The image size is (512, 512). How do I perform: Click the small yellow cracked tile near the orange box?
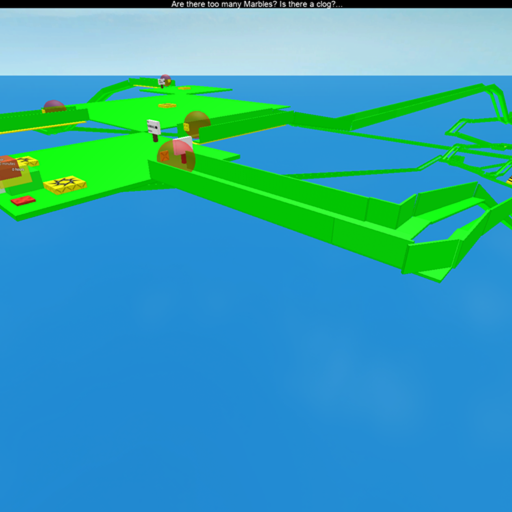[x=28, y=162]
